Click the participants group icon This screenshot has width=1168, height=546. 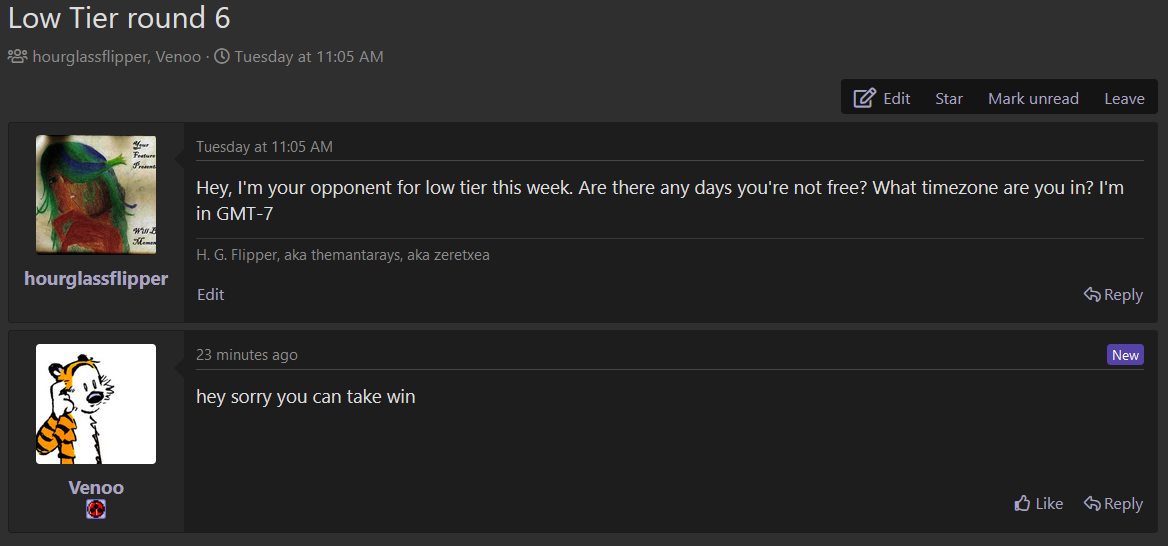click(x=18, y=56)
